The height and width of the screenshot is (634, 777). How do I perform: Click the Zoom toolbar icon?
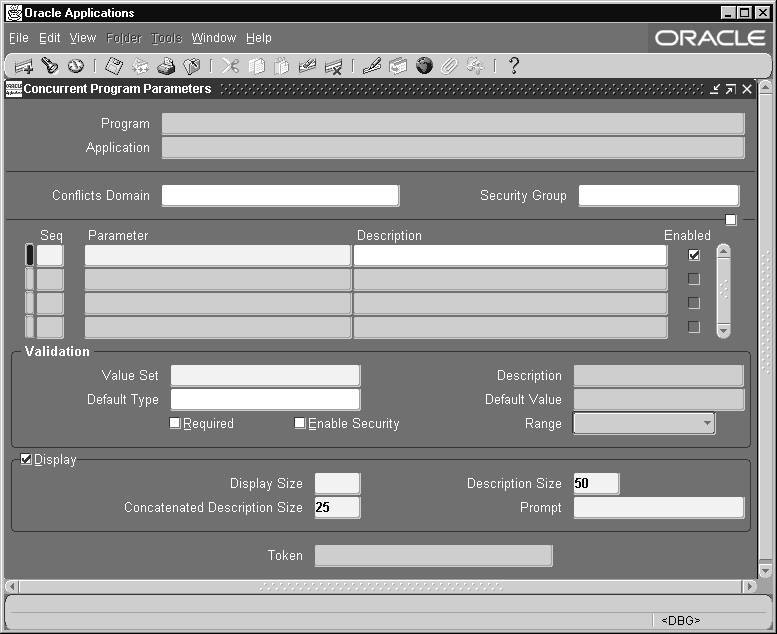point(398,66)
